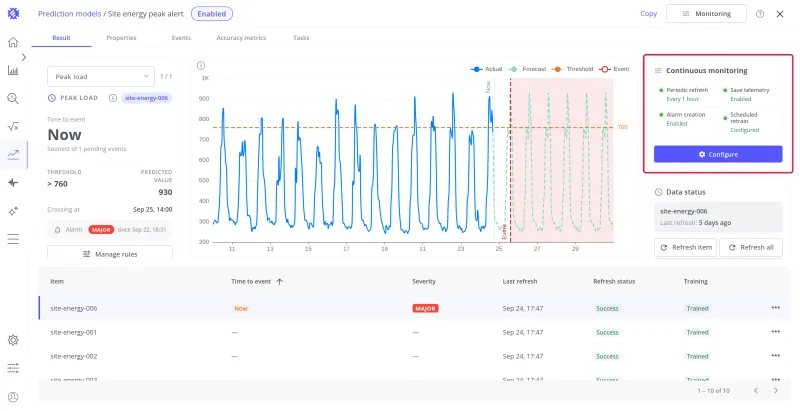800x411 pixels.
Task: Toggle the Actual series in chart legend
Action: (x=486, y=69)
